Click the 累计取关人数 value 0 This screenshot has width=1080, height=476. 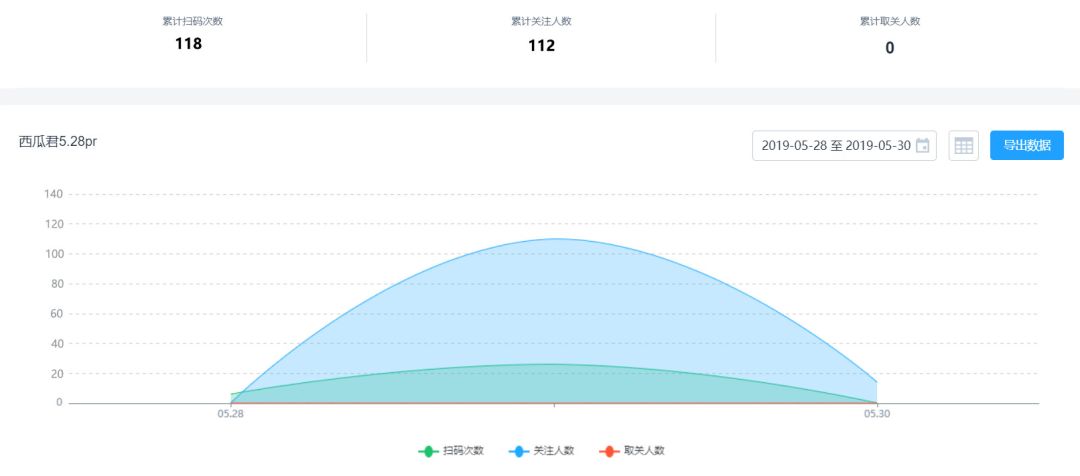click(x=890, y=48)
